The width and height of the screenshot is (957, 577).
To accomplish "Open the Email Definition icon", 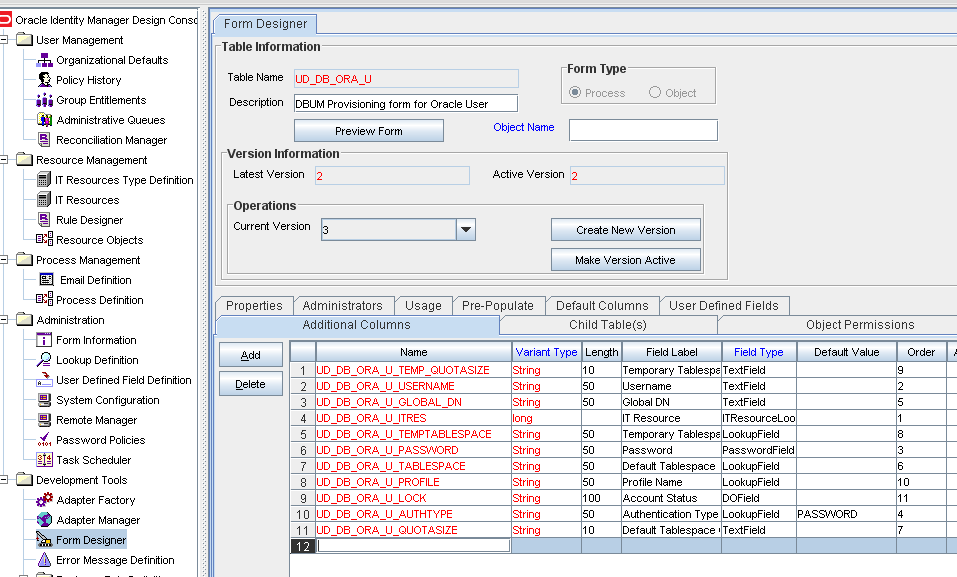I will click(x=46, y=280).
